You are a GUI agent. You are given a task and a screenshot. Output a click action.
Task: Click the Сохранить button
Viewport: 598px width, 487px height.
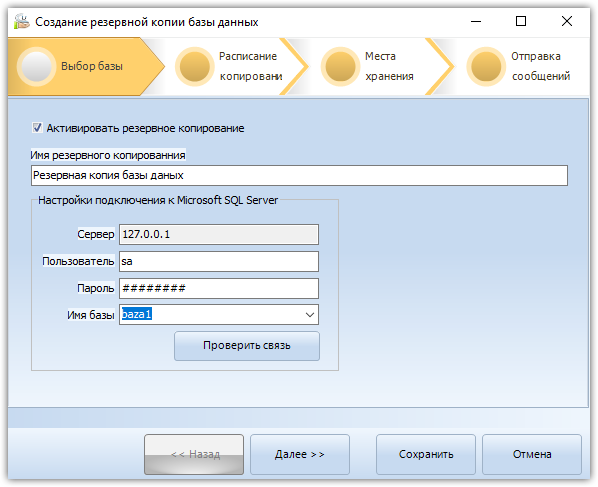426,454
